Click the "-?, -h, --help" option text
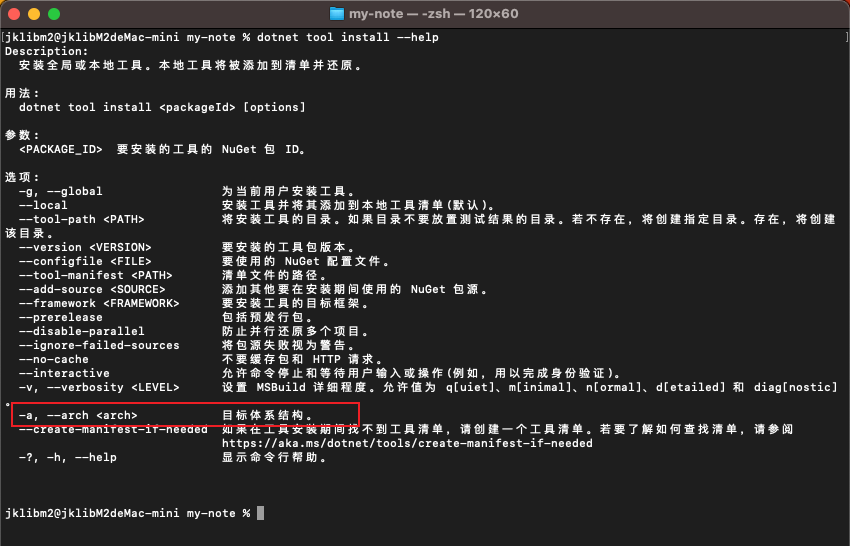Viewport: 850px width, 546px height. (x=67, y=457)
